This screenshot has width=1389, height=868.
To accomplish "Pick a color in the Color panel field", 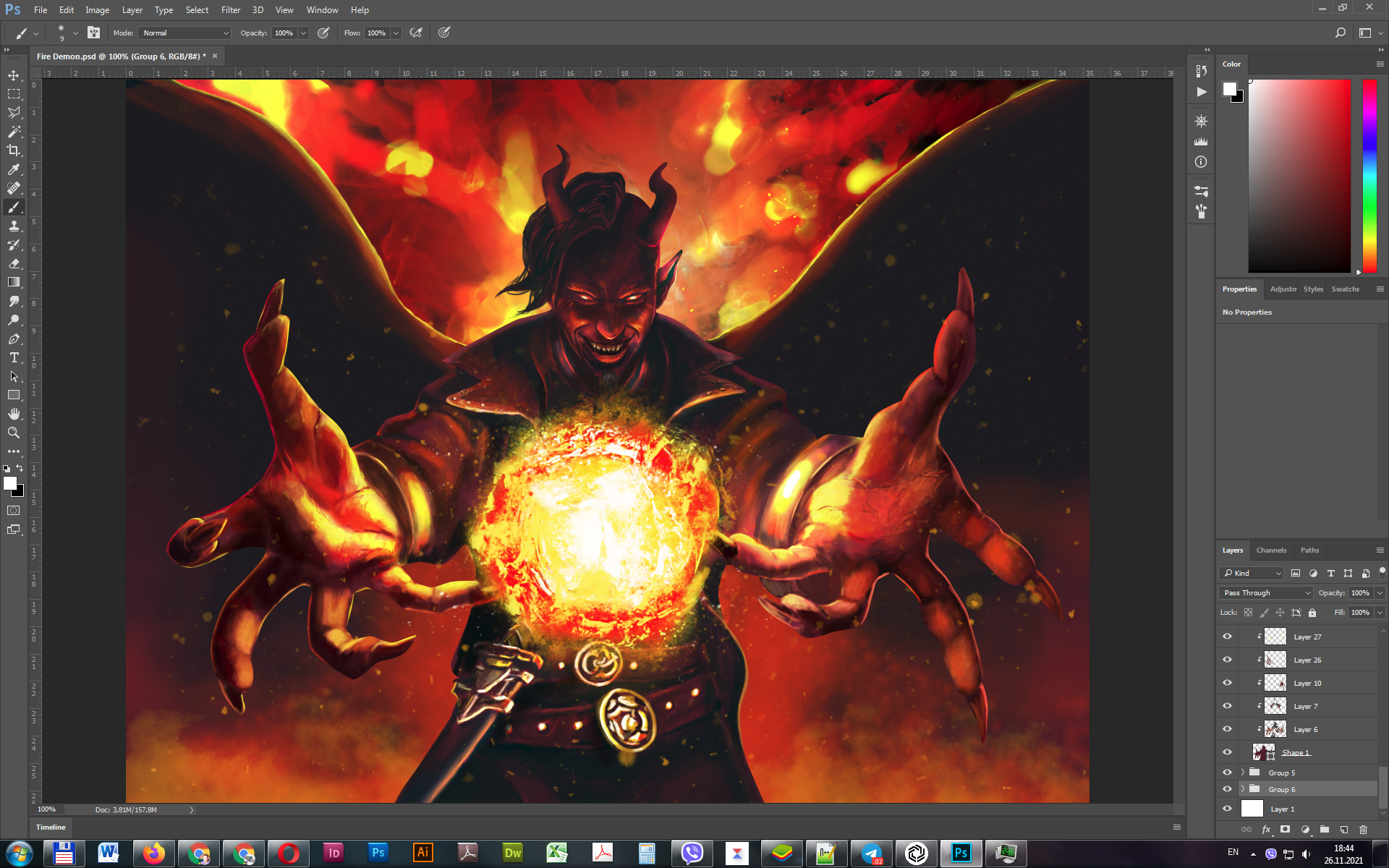I will point(1299,176).
